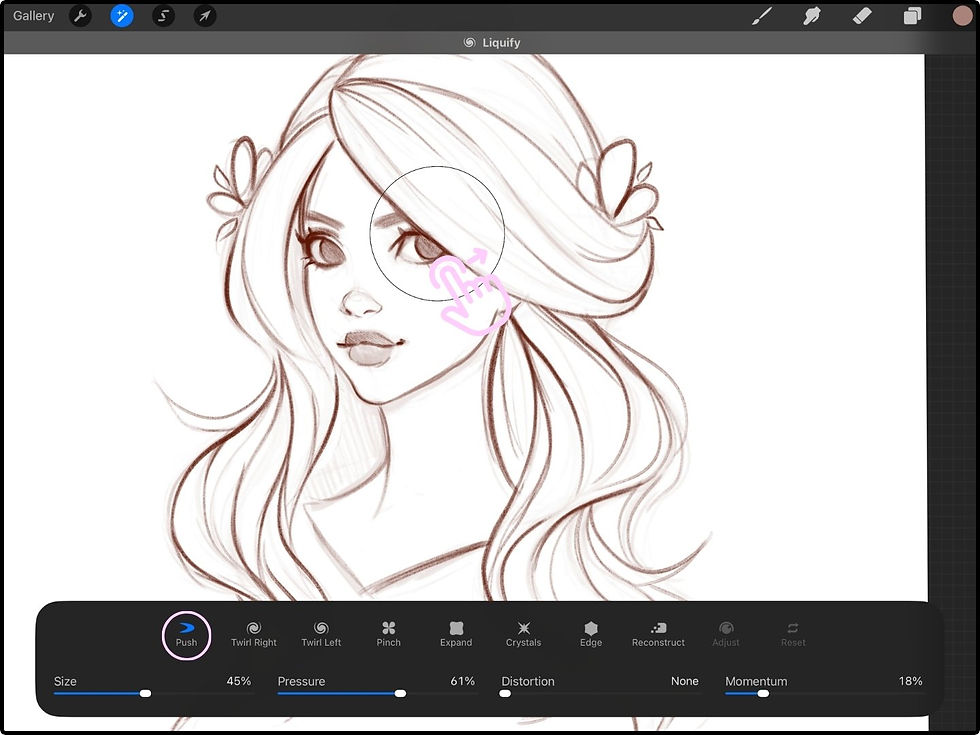Select the Smudge finger tool
980x735 pixels.
click(x=811, y=16)
